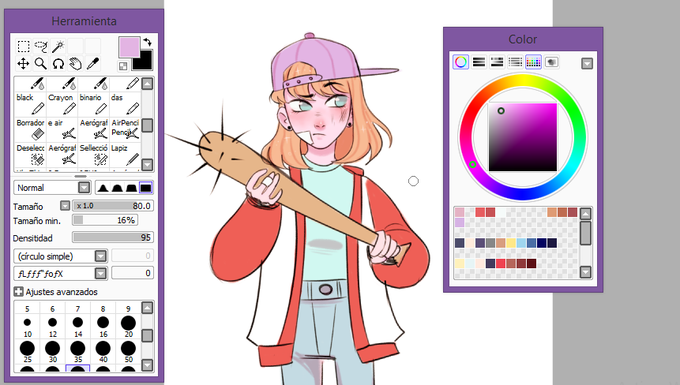Select the eyedropper tool
The width and height of the screenshot is (680, 385).
93,64
